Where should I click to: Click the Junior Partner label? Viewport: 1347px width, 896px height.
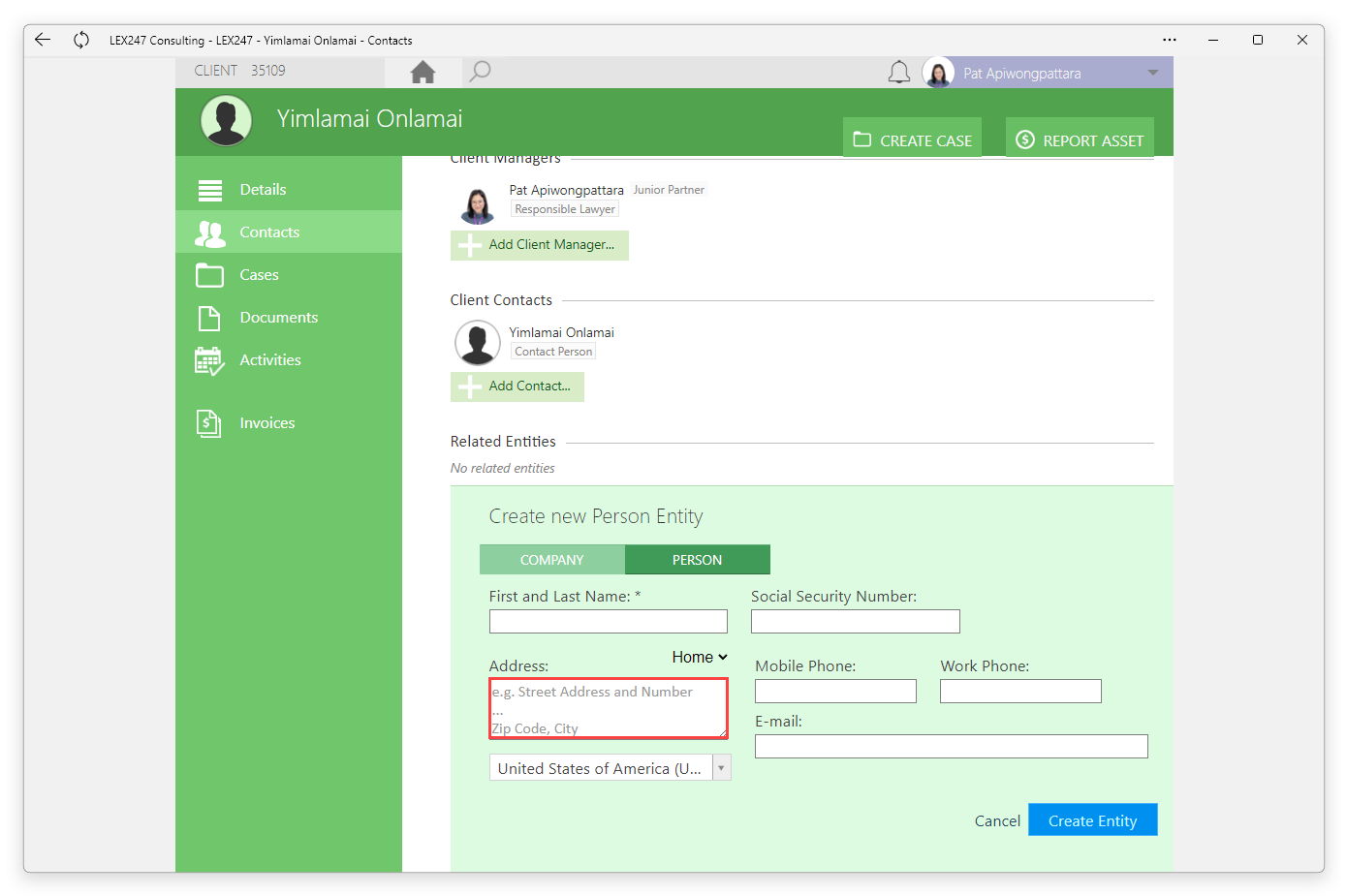[669, 190]
